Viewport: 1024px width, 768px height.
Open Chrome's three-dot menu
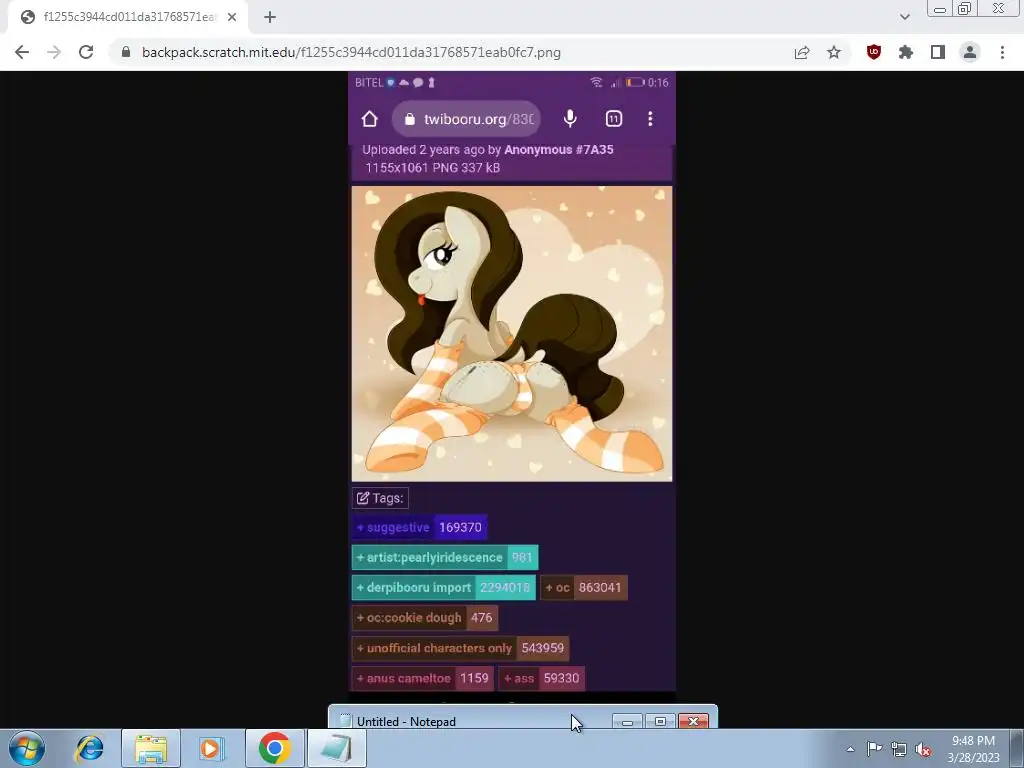coord(1002,52)
